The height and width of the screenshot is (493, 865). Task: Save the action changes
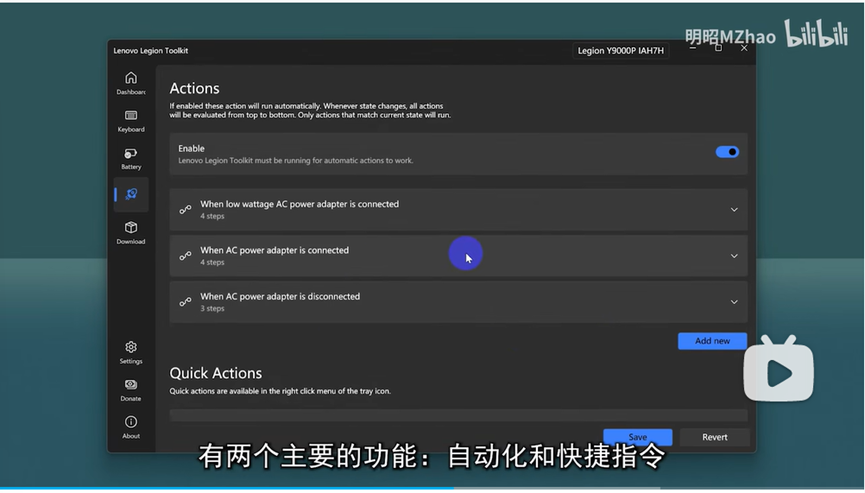coord(638,437)
